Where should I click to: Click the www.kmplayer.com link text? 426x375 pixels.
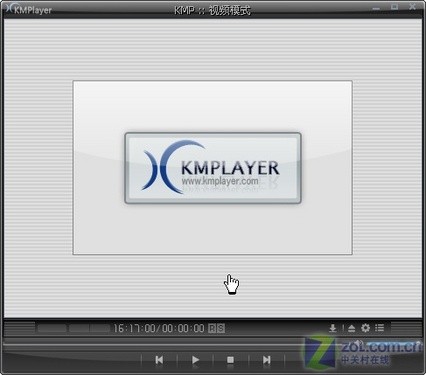220,181
